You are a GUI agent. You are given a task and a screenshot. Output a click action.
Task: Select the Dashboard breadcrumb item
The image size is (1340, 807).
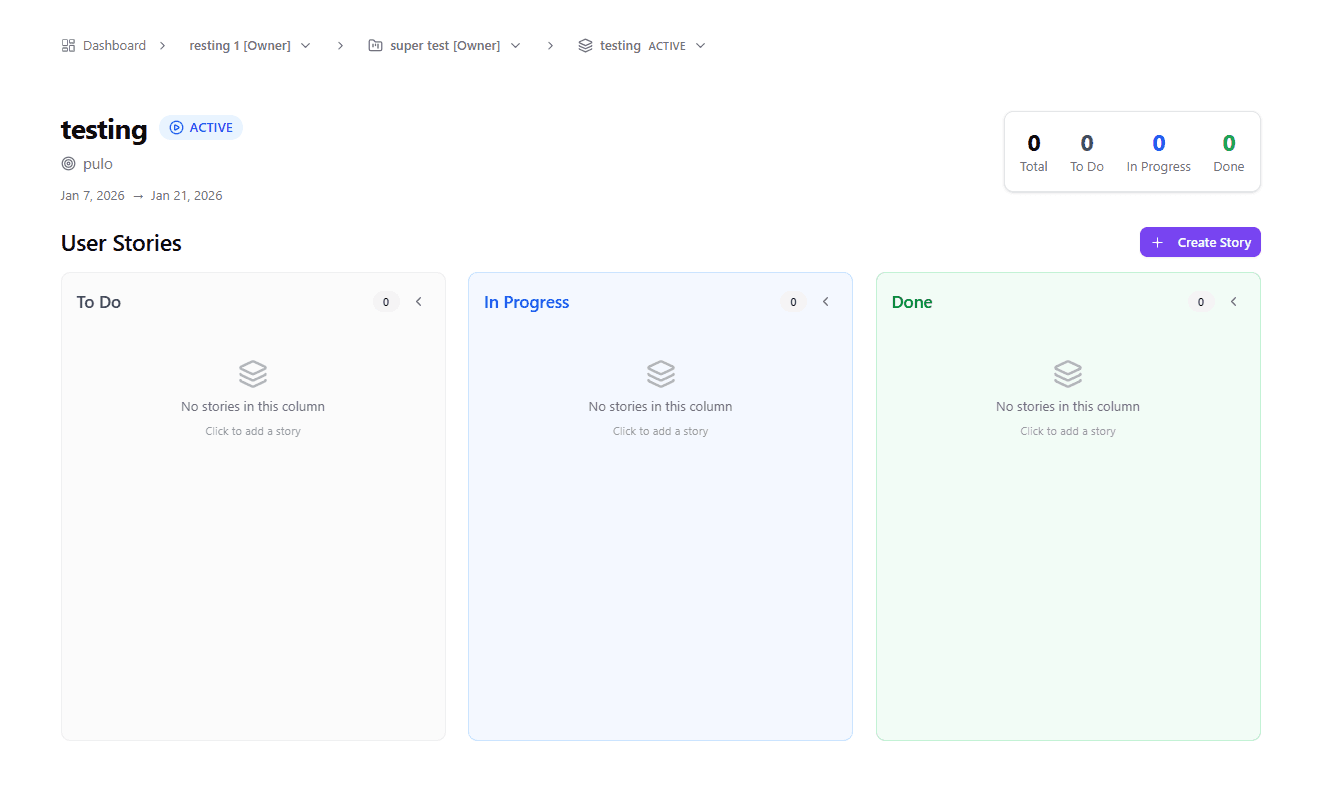click(112, 44)
